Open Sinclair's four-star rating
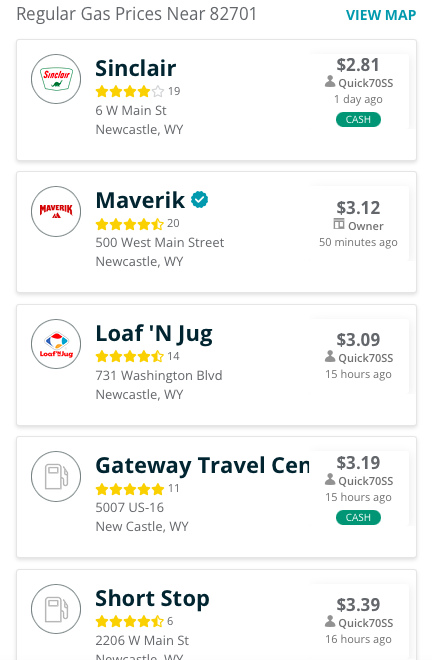 (130, 91)
